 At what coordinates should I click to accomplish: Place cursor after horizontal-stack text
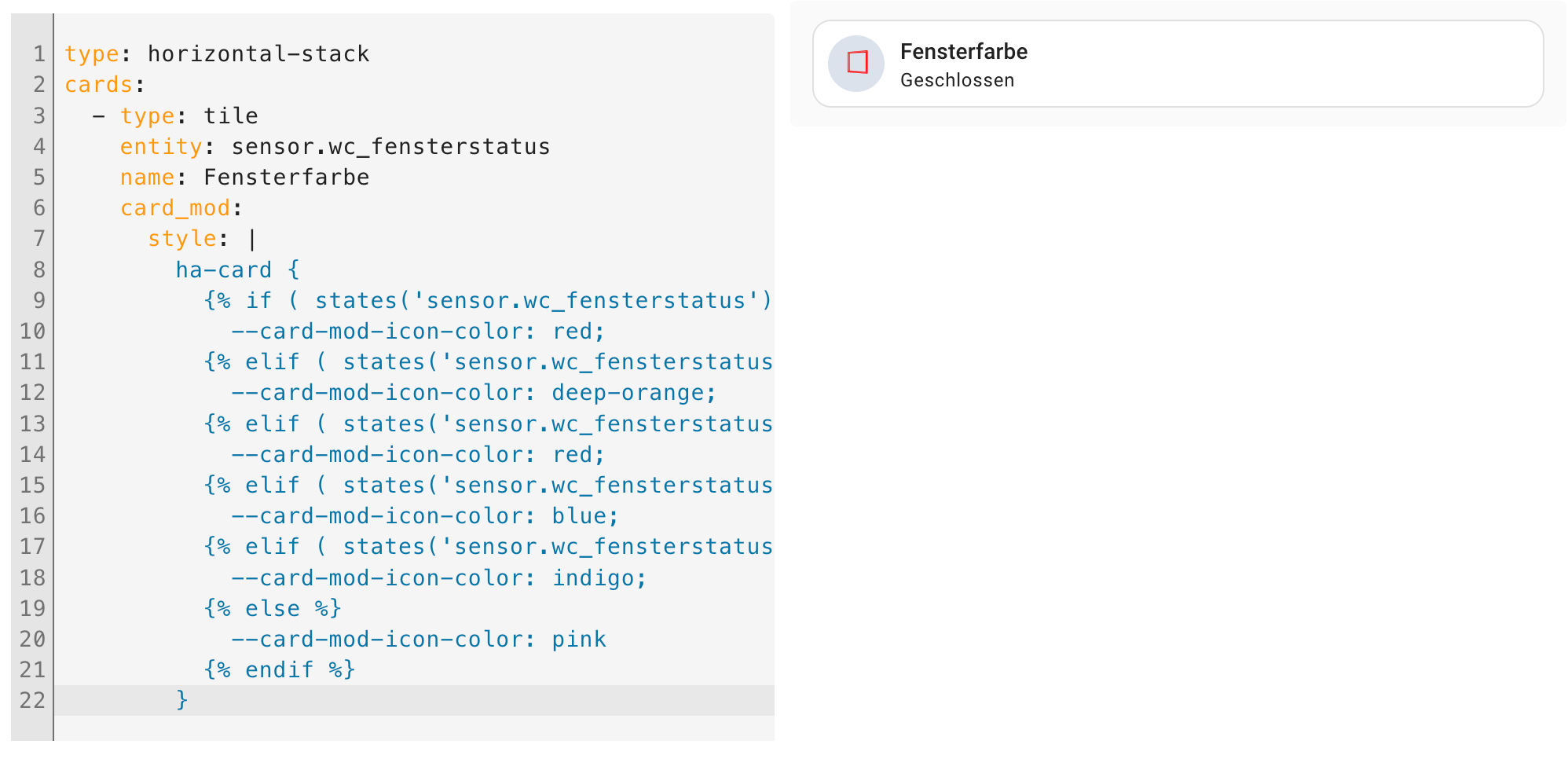[x=369, y=53]
